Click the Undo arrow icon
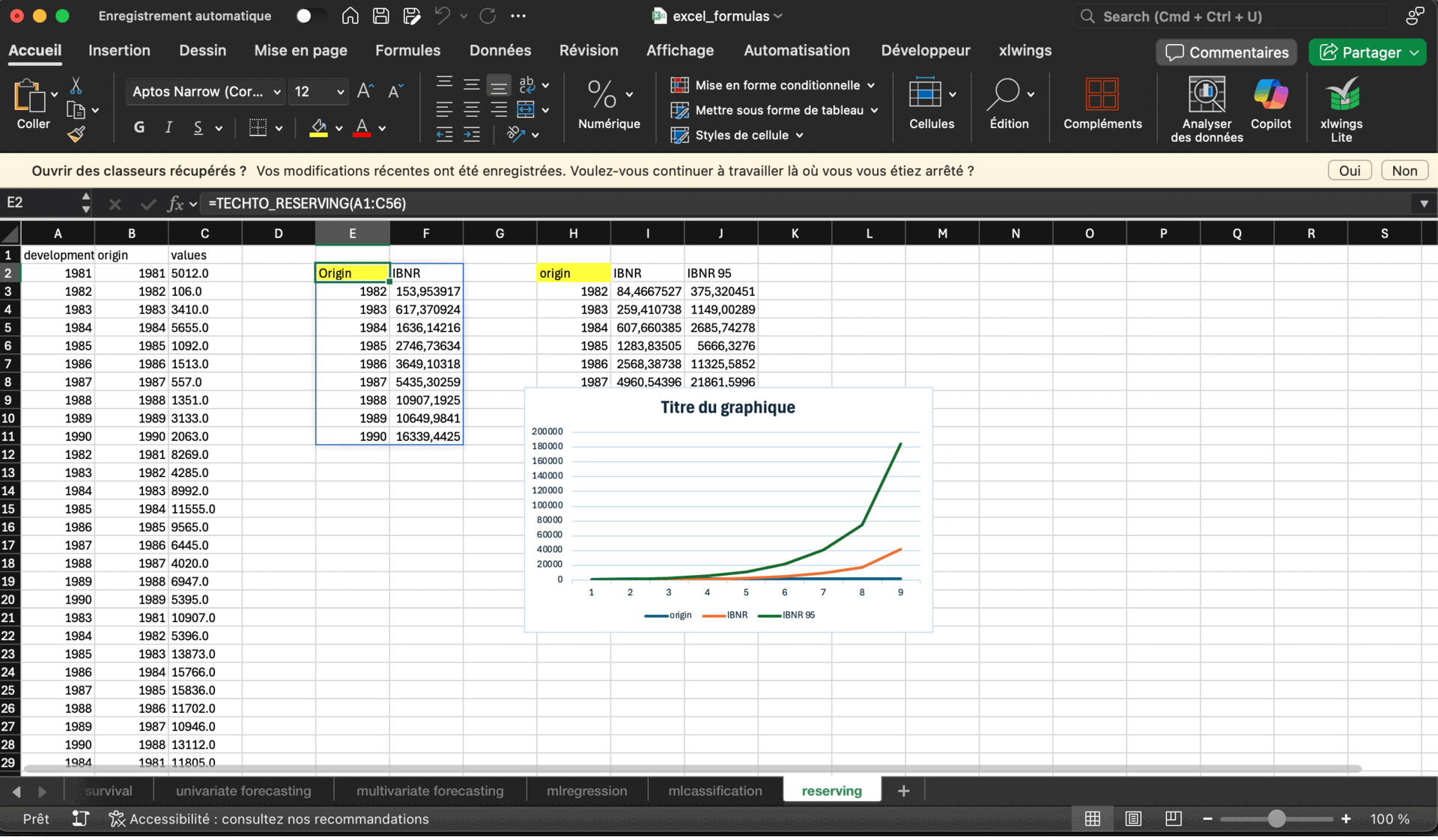1438x840 pixels. 443,16
